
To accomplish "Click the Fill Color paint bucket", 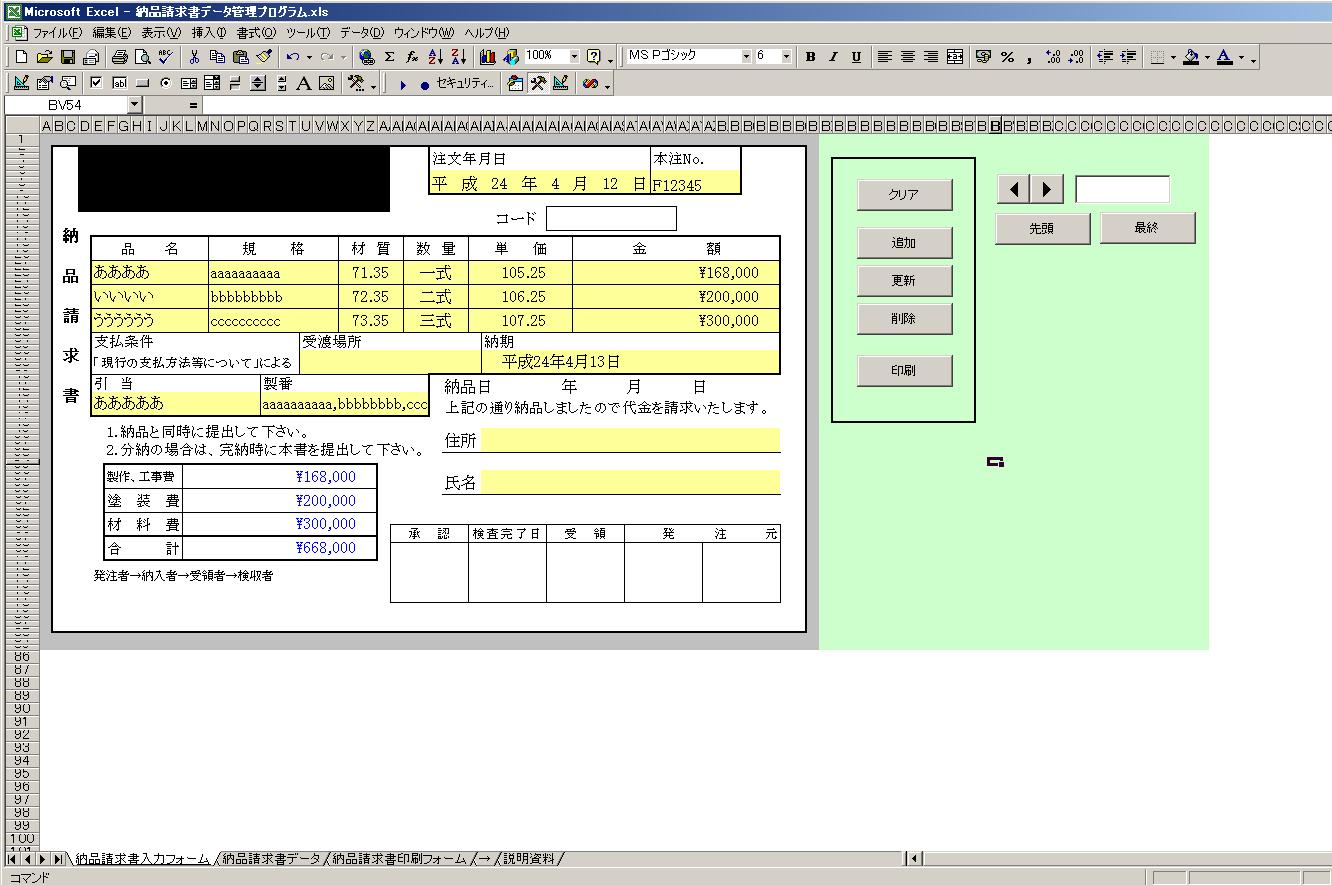I will [x=1190, y=57].
